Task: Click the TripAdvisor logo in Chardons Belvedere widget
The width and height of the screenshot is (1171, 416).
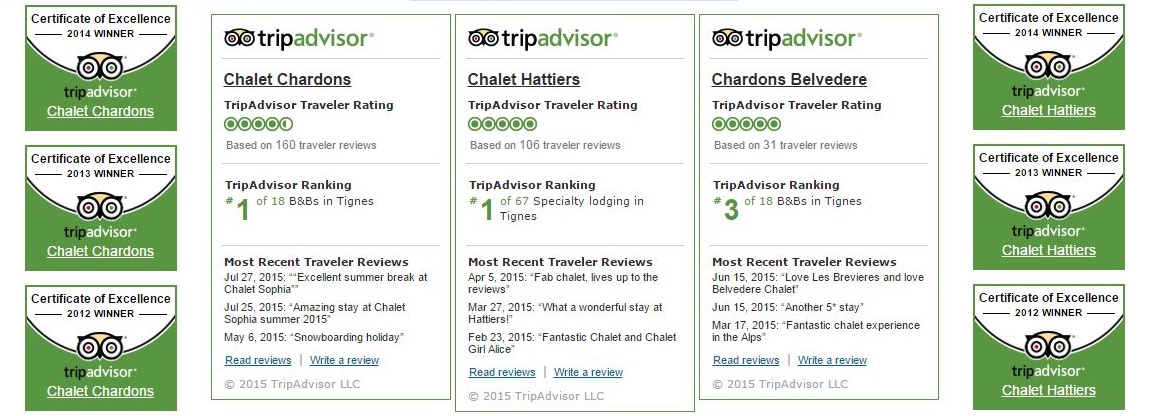Action: tap(786, 38)
